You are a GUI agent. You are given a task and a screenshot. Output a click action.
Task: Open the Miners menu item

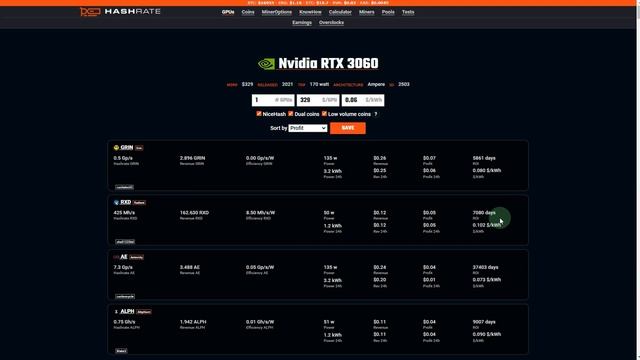(367, 12)
